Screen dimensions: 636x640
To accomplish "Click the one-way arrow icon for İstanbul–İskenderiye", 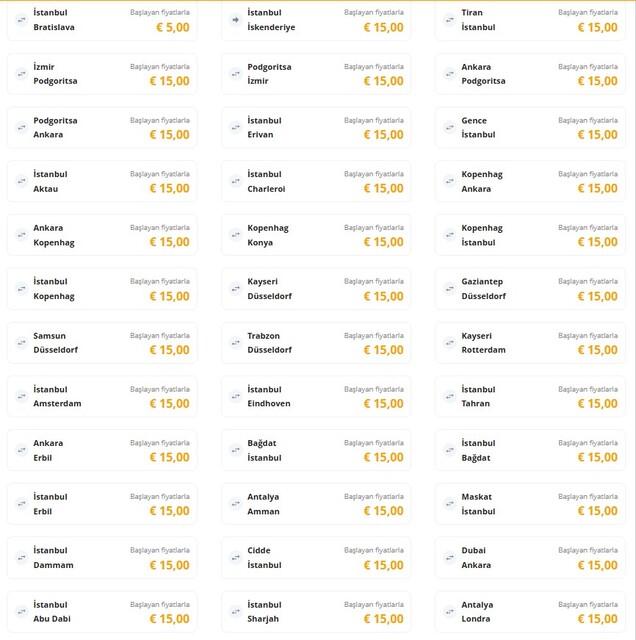I will pyautogui.click(x=236, y=20).
